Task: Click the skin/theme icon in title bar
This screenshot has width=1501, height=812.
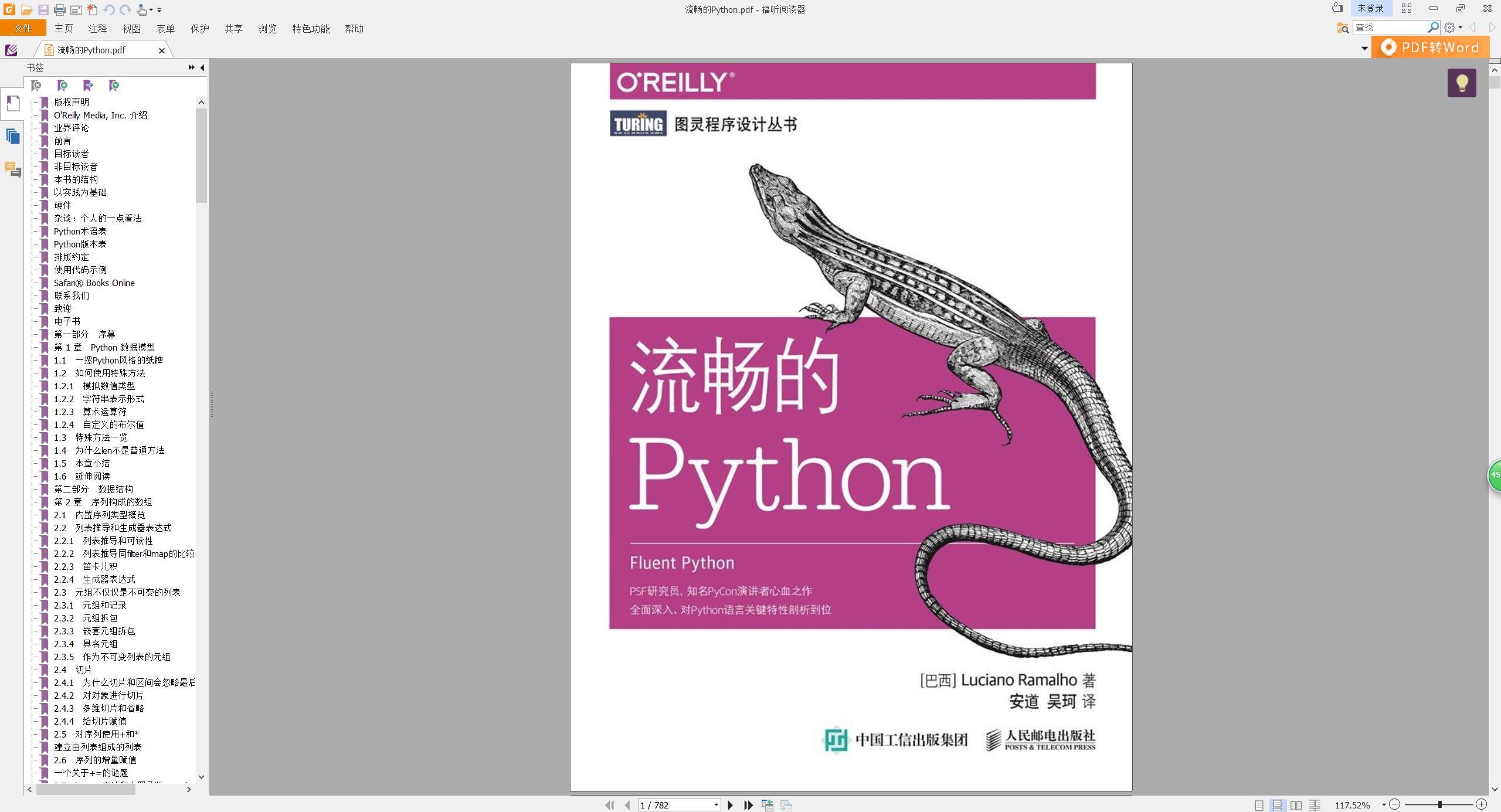Action: [1337, 8]
